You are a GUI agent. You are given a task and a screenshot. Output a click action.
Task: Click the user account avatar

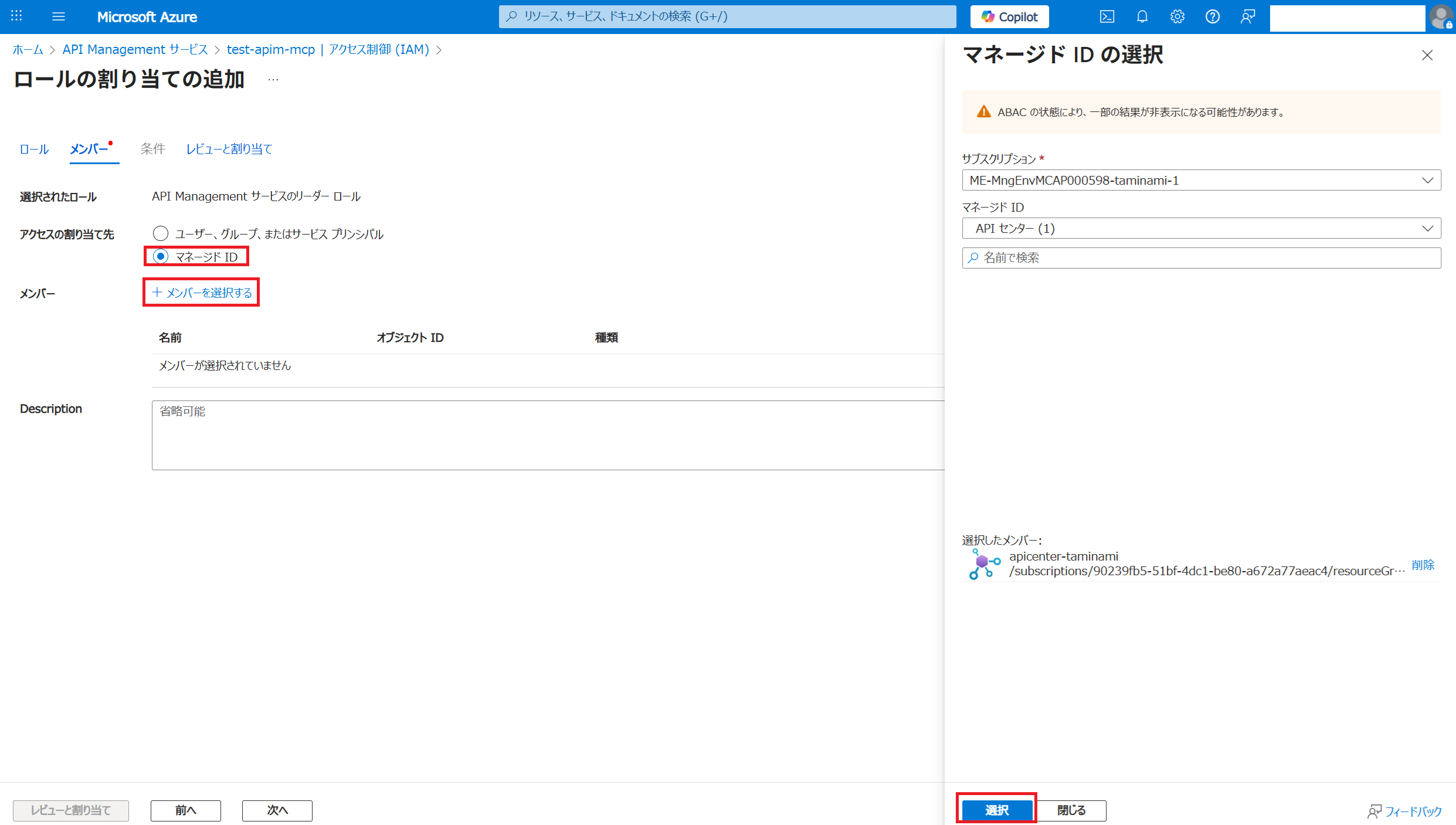point(1442,16)
